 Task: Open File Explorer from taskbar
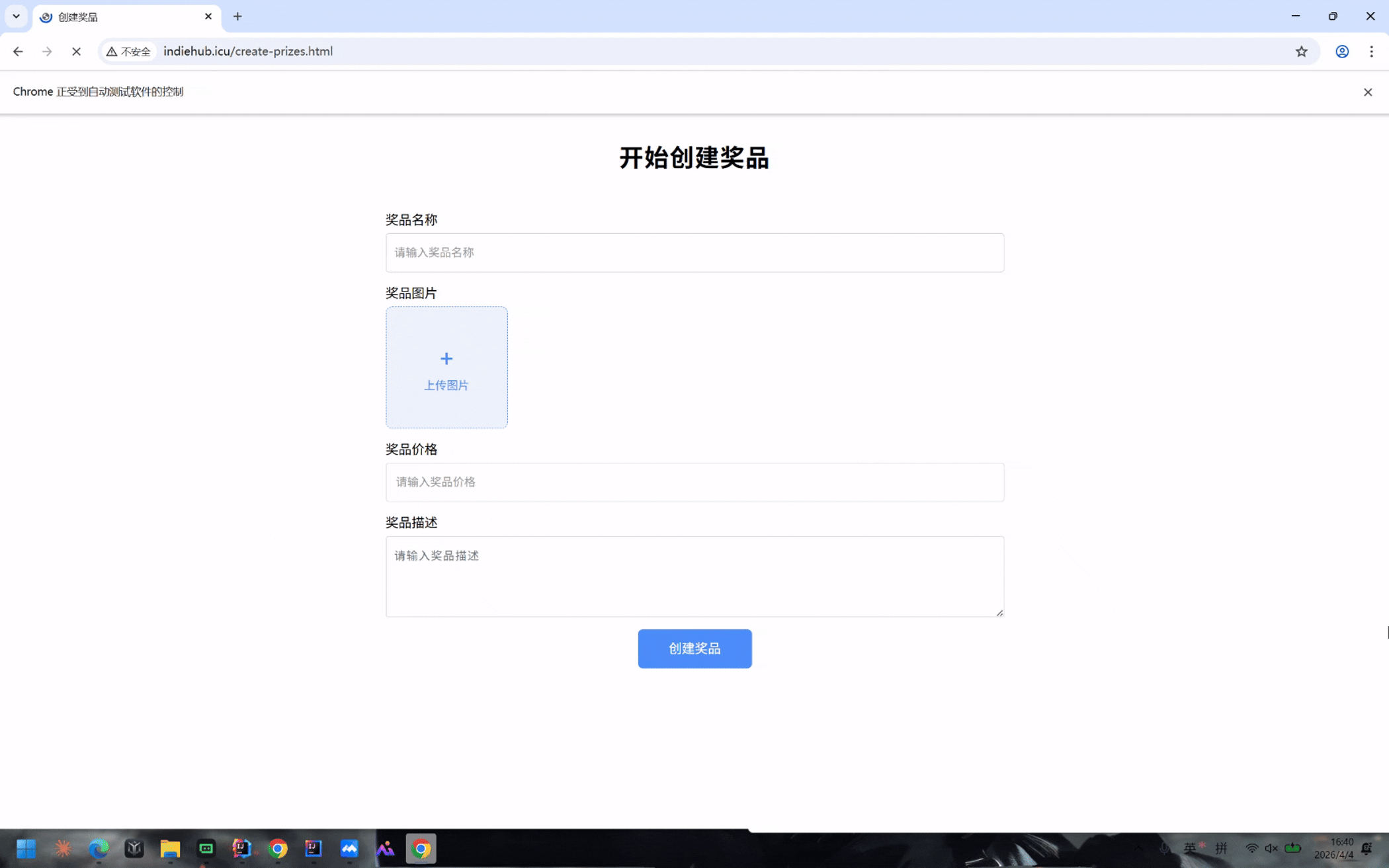(x=170, y=848)
